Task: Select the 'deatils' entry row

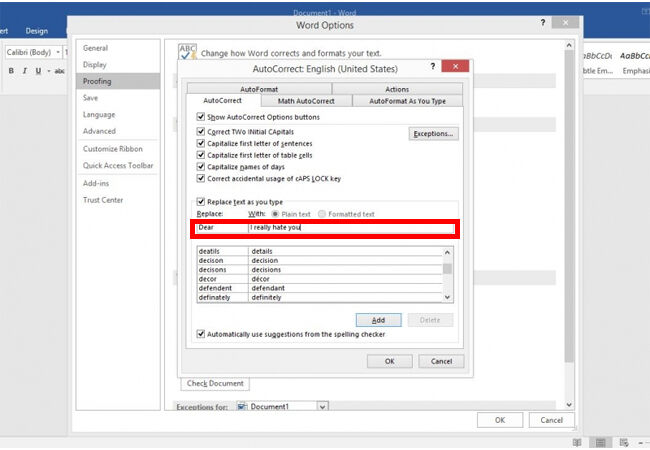Action: click(x=320, y=251)
